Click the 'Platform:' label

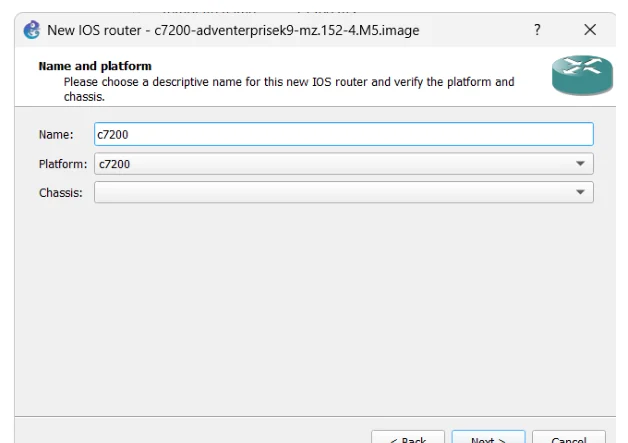point(63,164)
